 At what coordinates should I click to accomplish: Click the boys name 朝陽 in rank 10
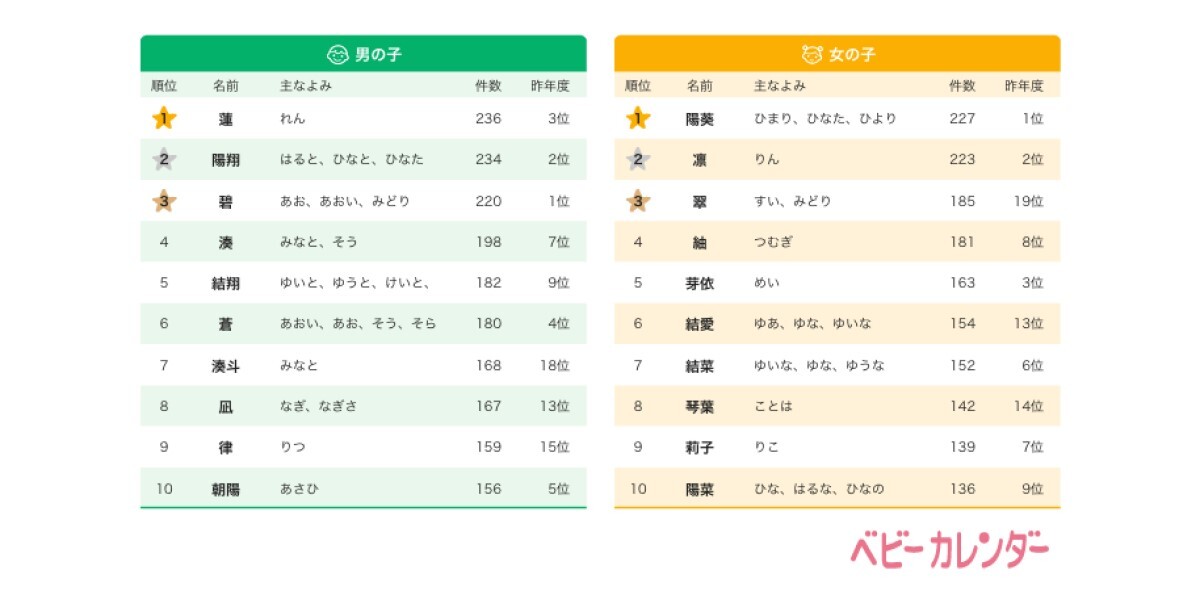coord(226,490)
